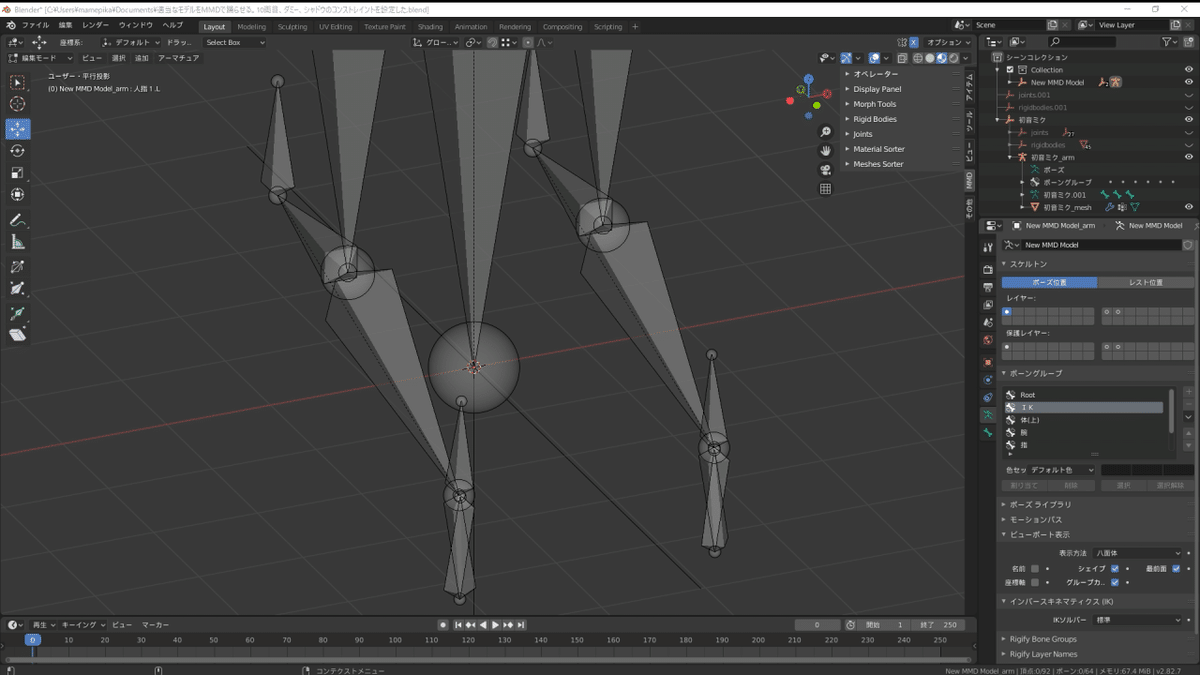Open the IKソルバー 標準 dropdown
This screenshot has width=1200, height=675.
point(1138,620)
